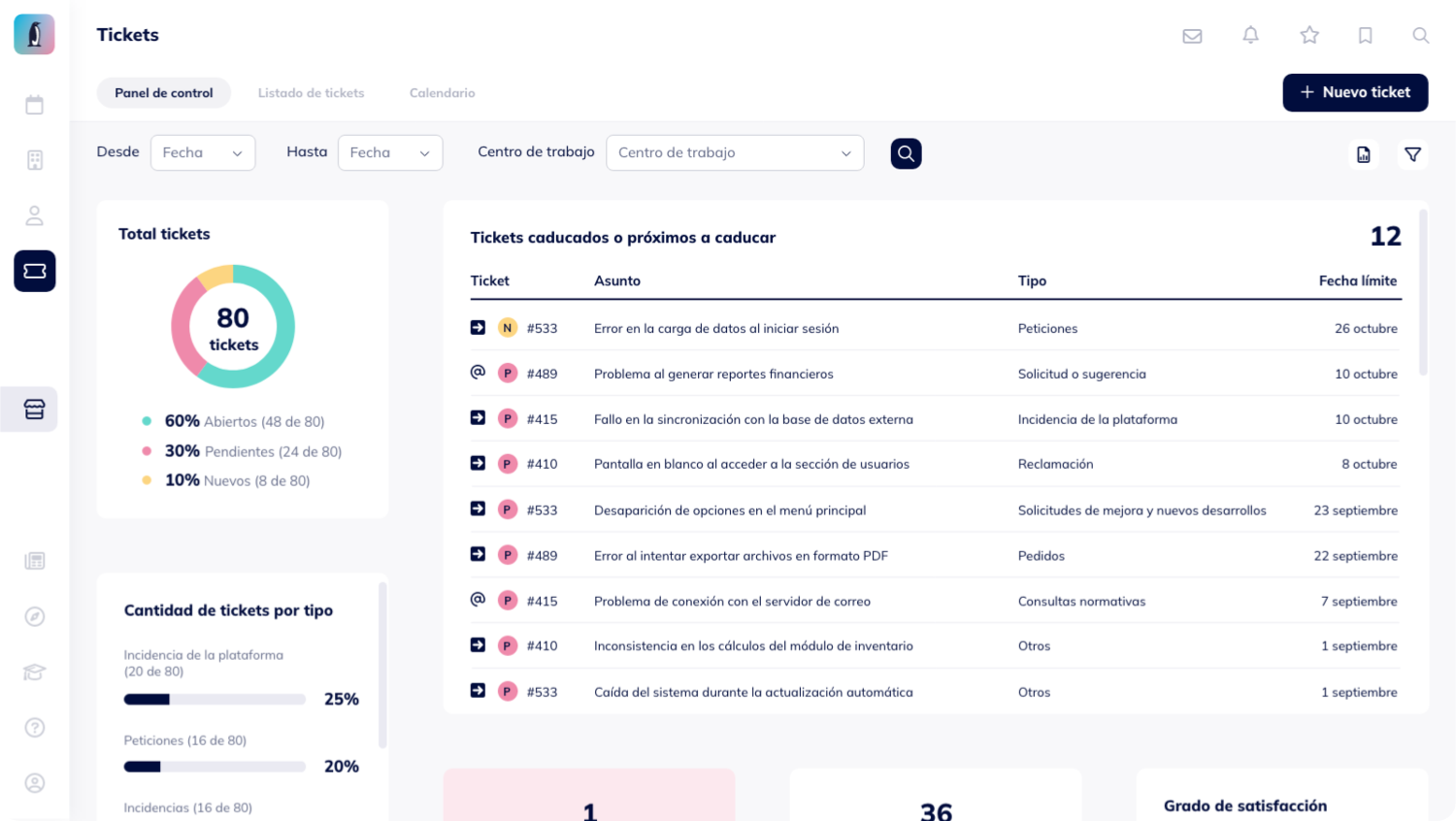The image size is (1456, 821).
Task: Click the Cantidad de tickets por tipo scrollbar
Action: pos(382,665)
